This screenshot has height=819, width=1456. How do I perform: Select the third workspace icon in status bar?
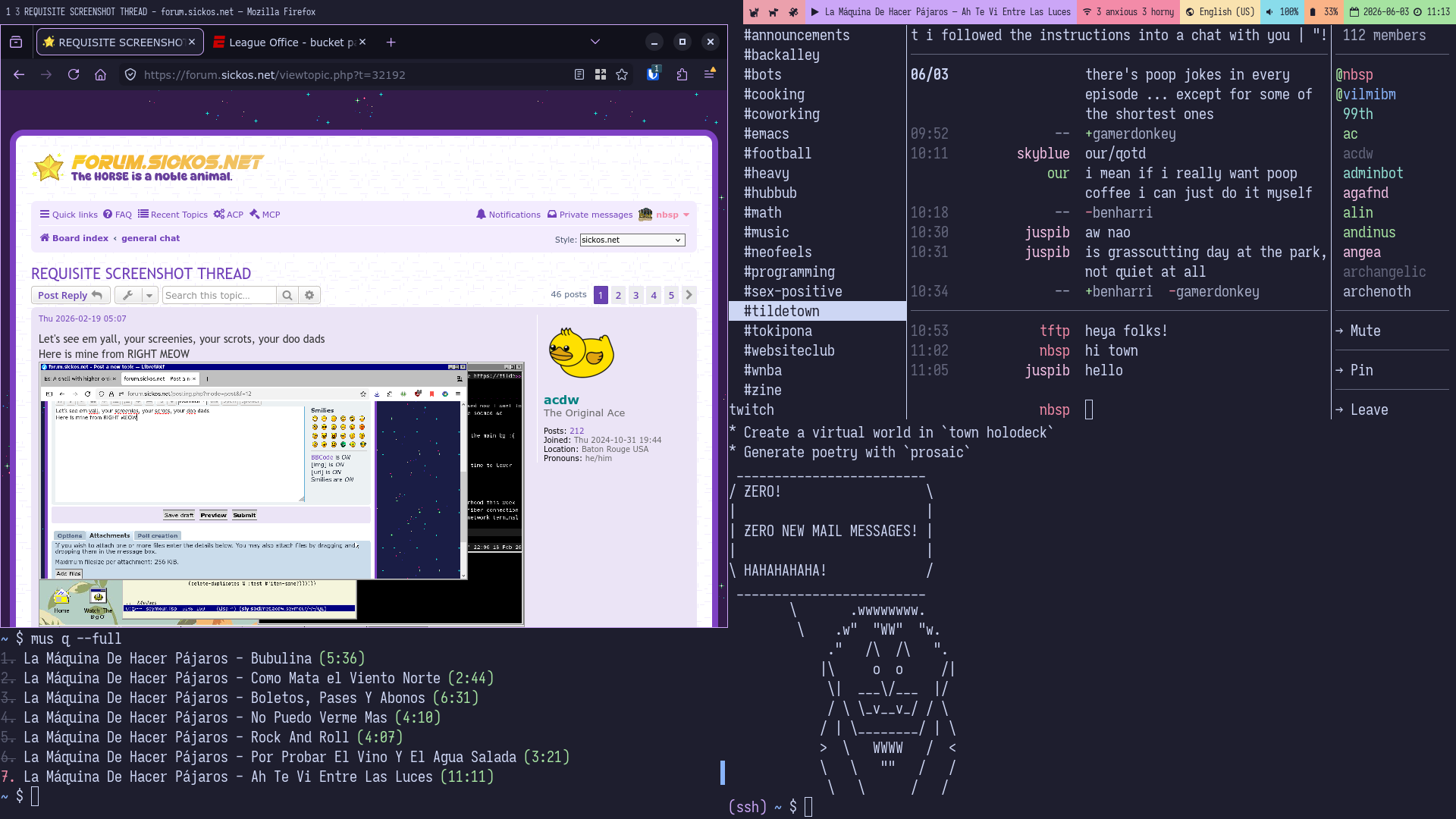[x=793, y=11]
